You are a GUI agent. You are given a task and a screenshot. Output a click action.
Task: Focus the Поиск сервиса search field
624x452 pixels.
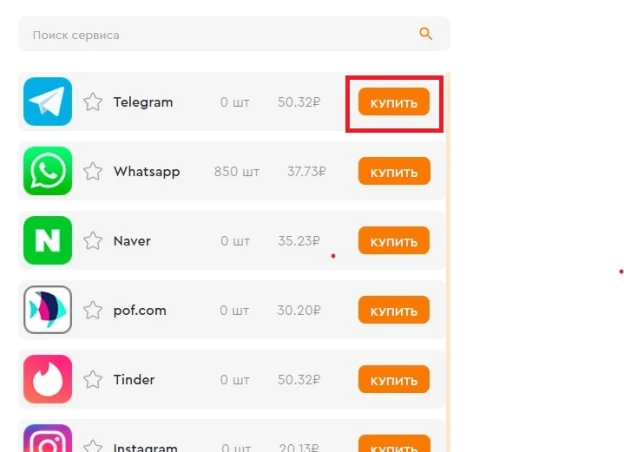[x=234, y=34]
